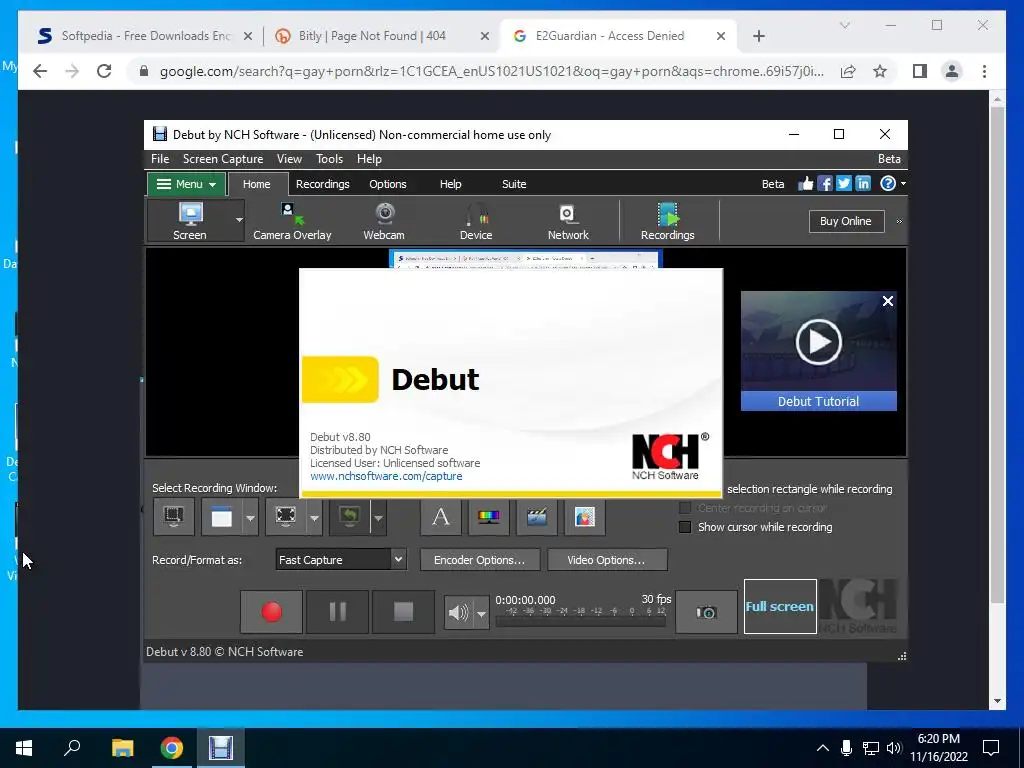Click the speaker audio icon
The width and height of the screenshot is (1024, 768).
point(458,613)
